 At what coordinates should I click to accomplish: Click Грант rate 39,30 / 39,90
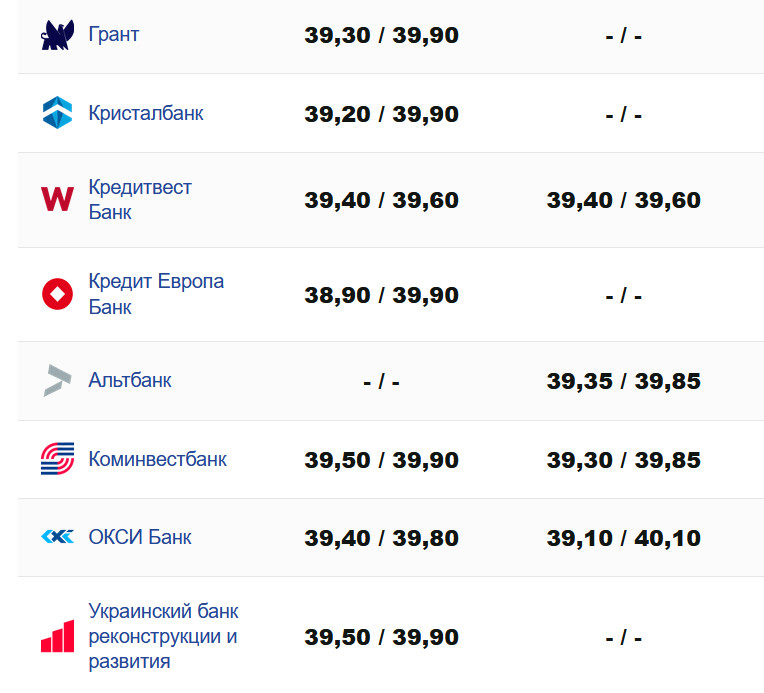[381, 36]
